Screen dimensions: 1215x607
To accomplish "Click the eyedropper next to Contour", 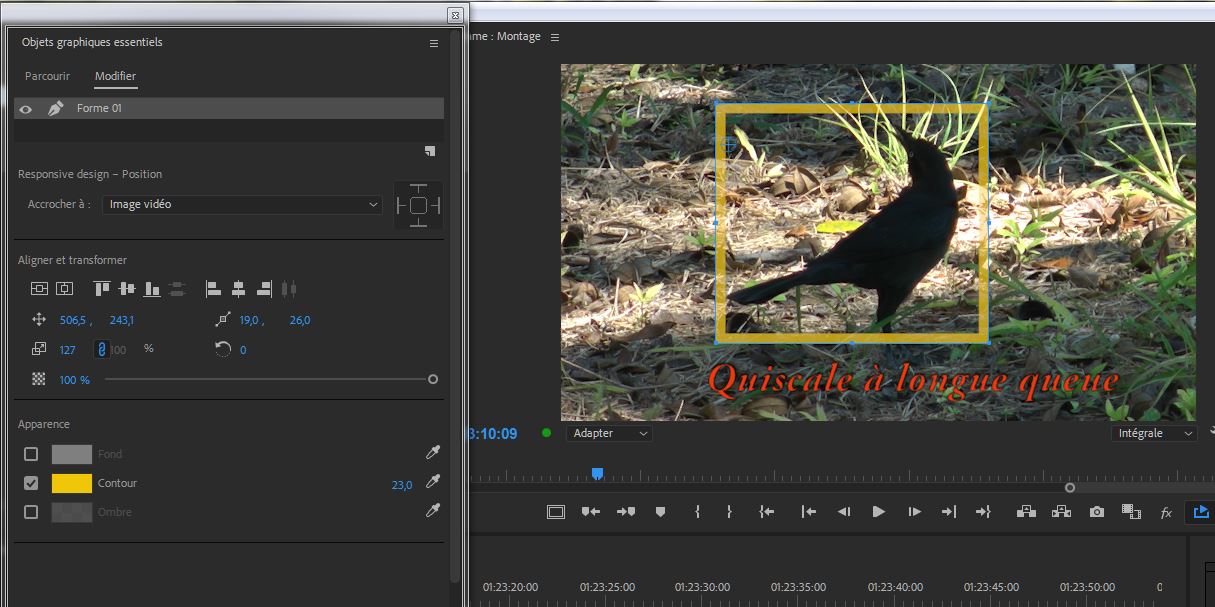I will point(432,483).
